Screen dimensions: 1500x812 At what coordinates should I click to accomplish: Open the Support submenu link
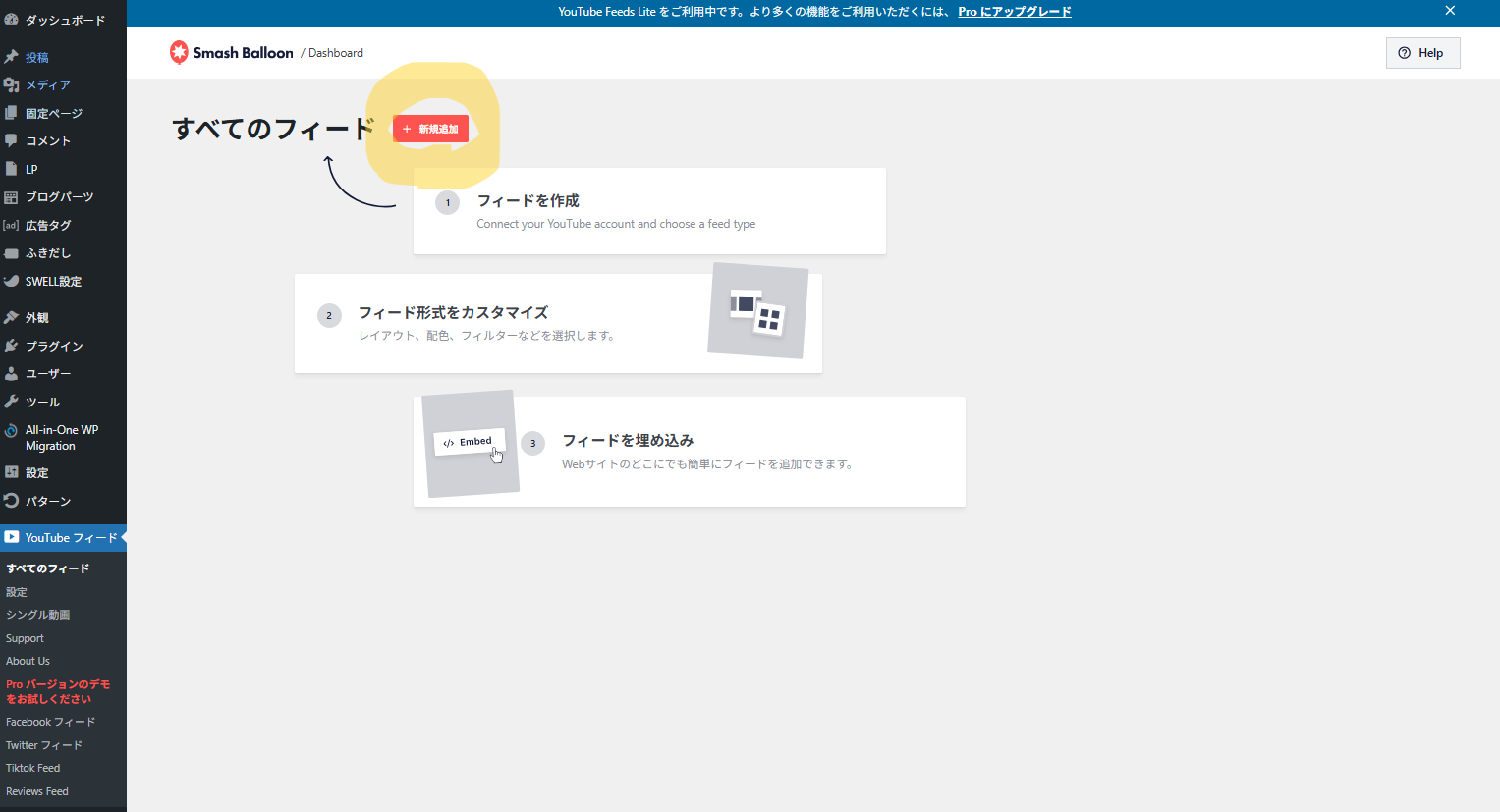[x=25, y=638]
